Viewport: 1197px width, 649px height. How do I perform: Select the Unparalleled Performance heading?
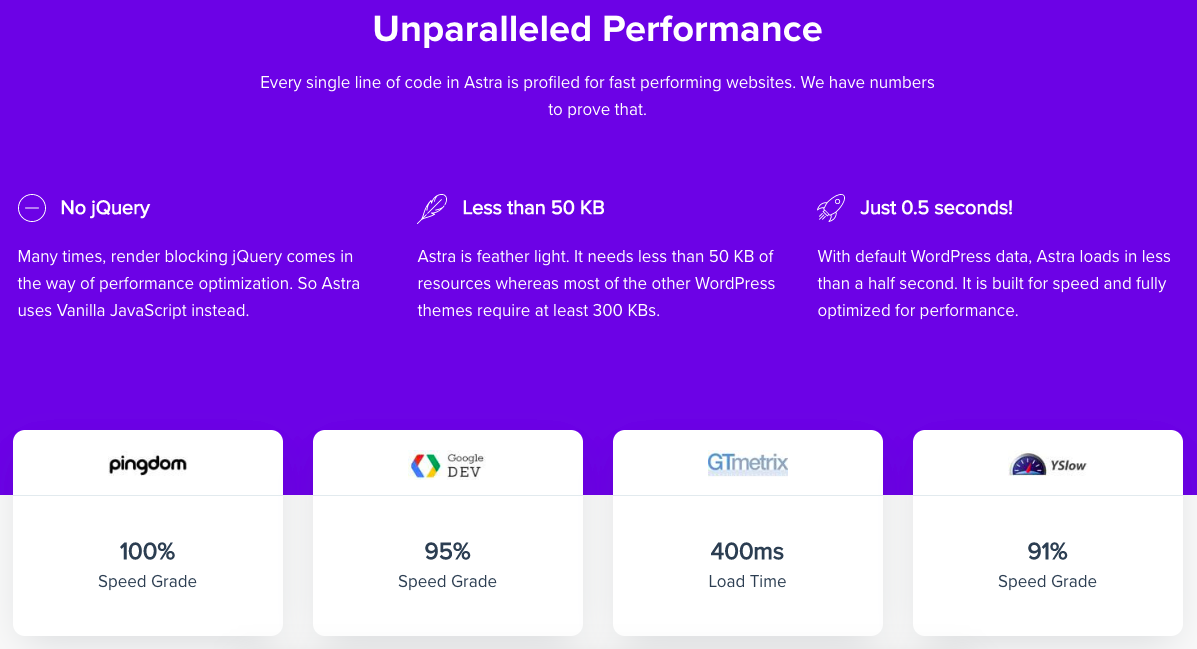(x=598, y=29)
